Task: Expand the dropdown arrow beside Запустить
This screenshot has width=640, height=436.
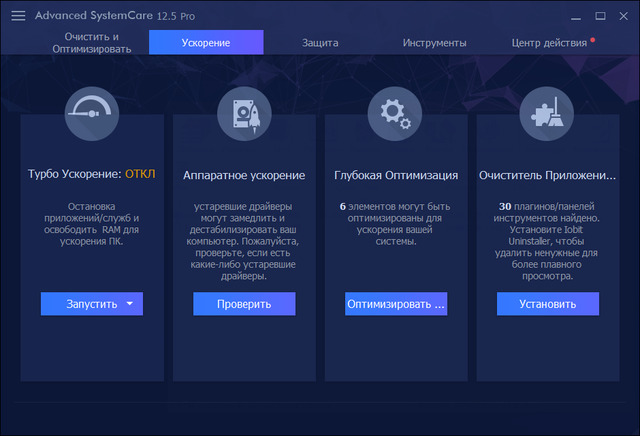Action: point(130,304)
